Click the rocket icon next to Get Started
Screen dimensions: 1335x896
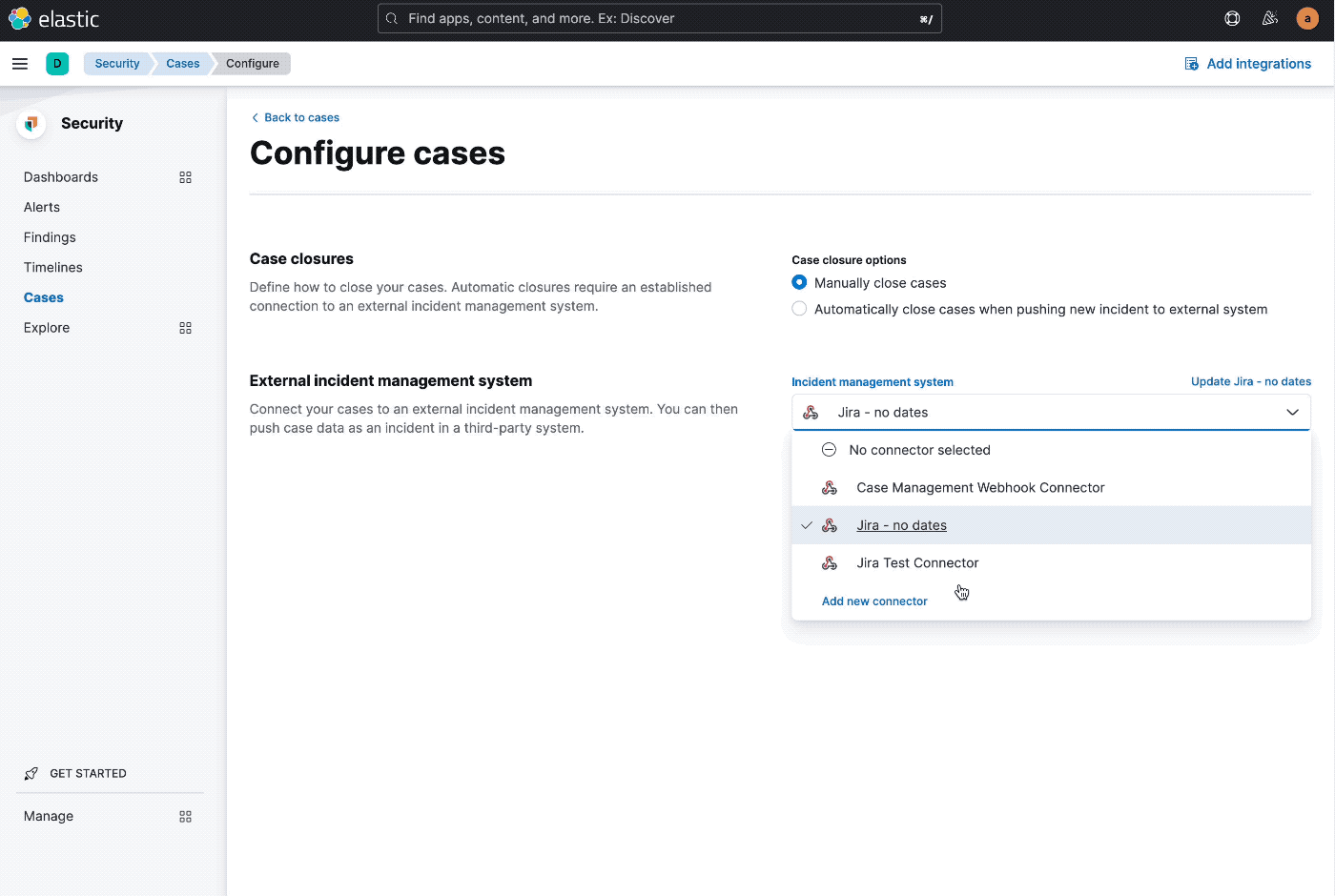click(31, 773)
